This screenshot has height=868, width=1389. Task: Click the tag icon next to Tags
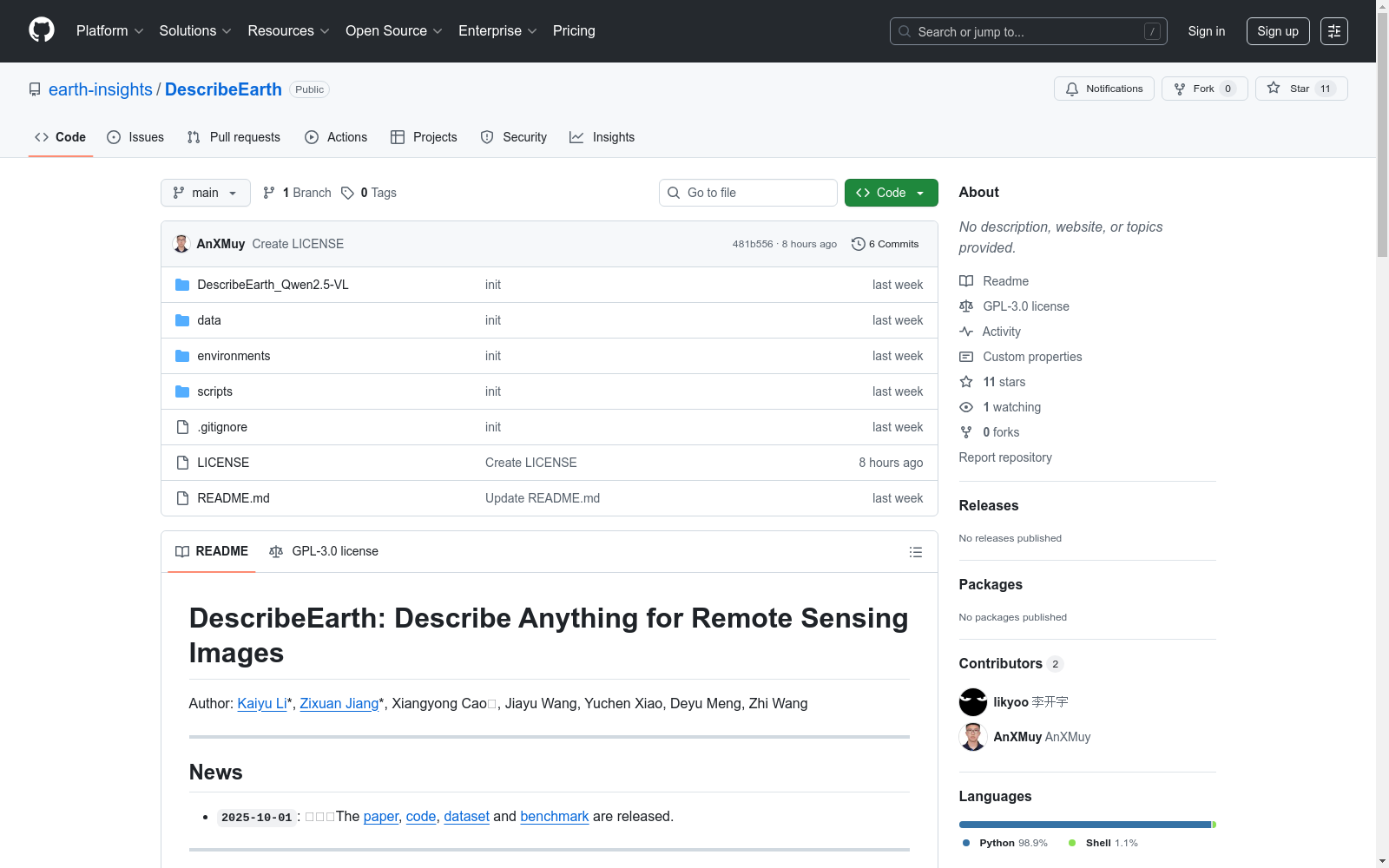pos(347,193)
